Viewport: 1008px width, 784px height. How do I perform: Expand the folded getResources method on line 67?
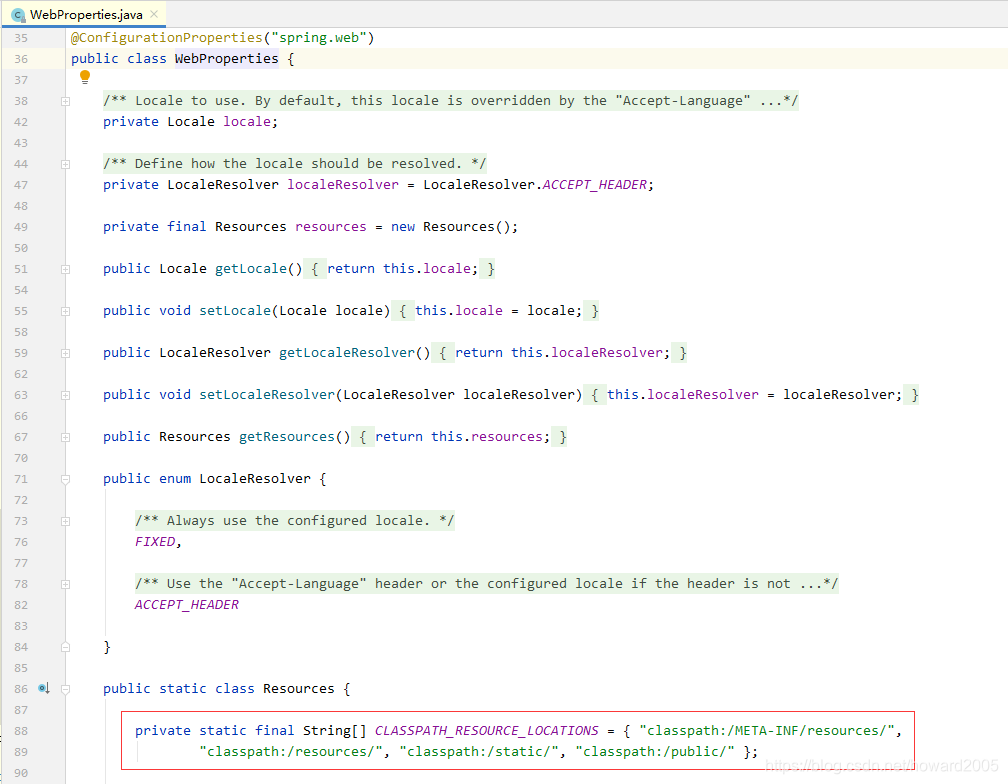coord(66,437)
